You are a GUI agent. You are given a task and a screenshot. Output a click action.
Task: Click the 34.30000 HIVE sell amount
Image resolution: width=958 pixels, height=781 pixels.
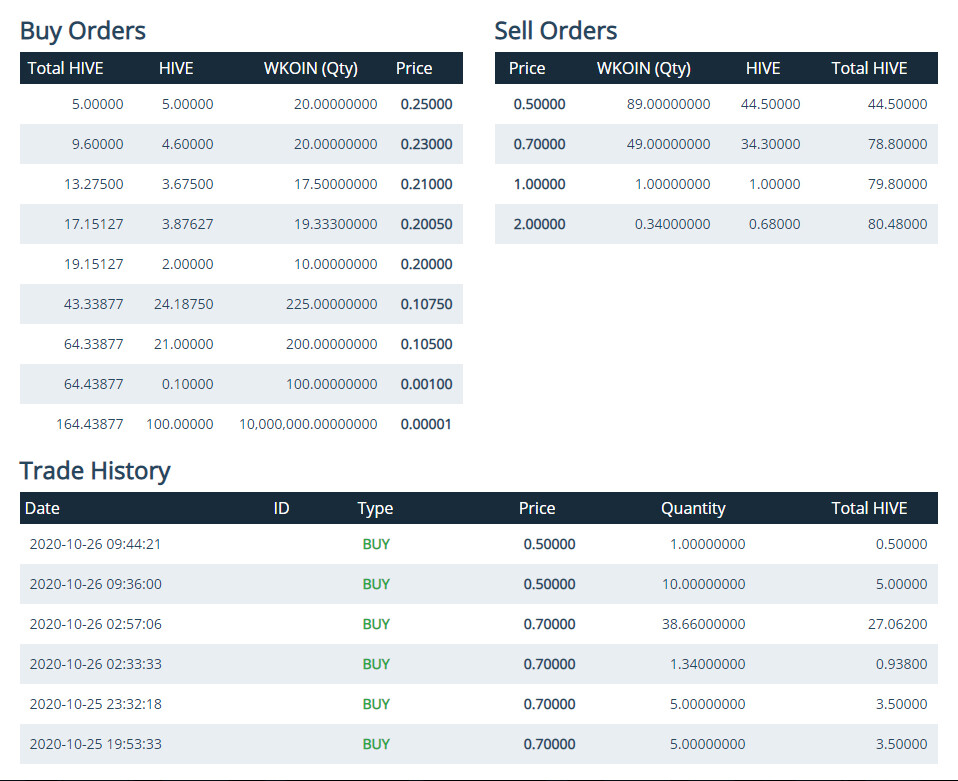[x=770, y=144]
